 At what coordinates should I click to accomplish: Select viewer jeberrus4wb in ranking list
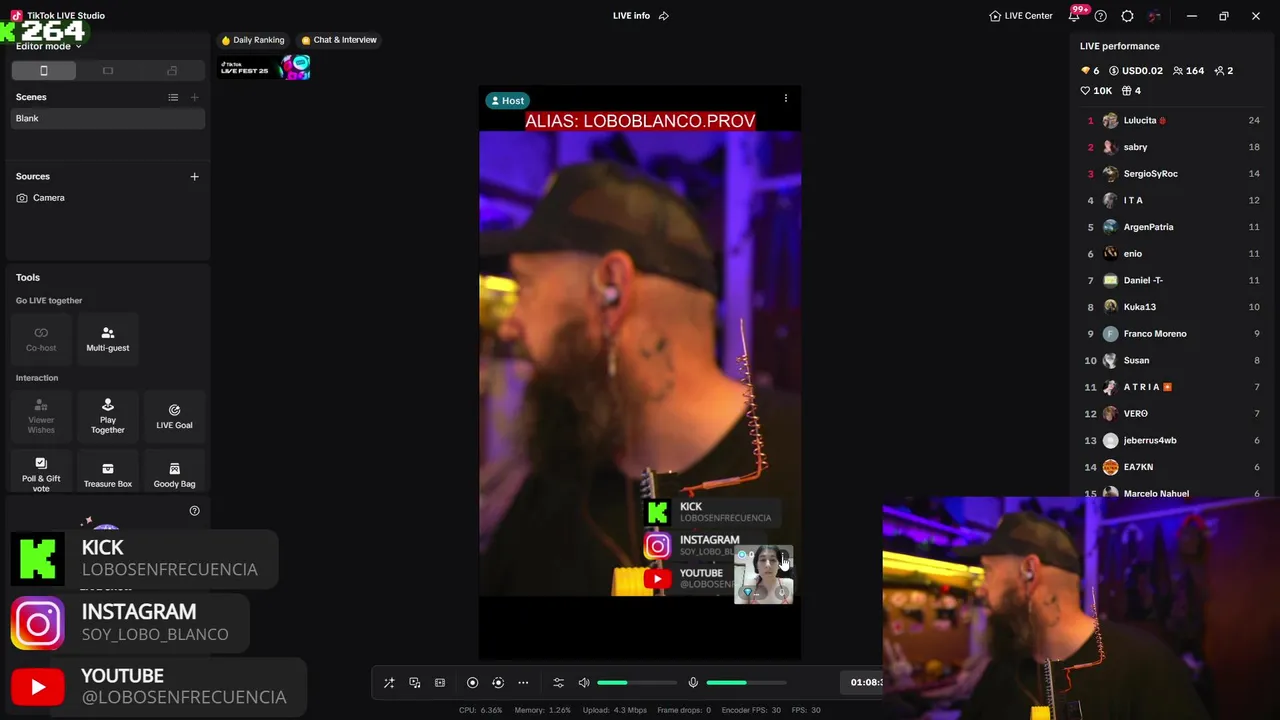point(1172,440)
